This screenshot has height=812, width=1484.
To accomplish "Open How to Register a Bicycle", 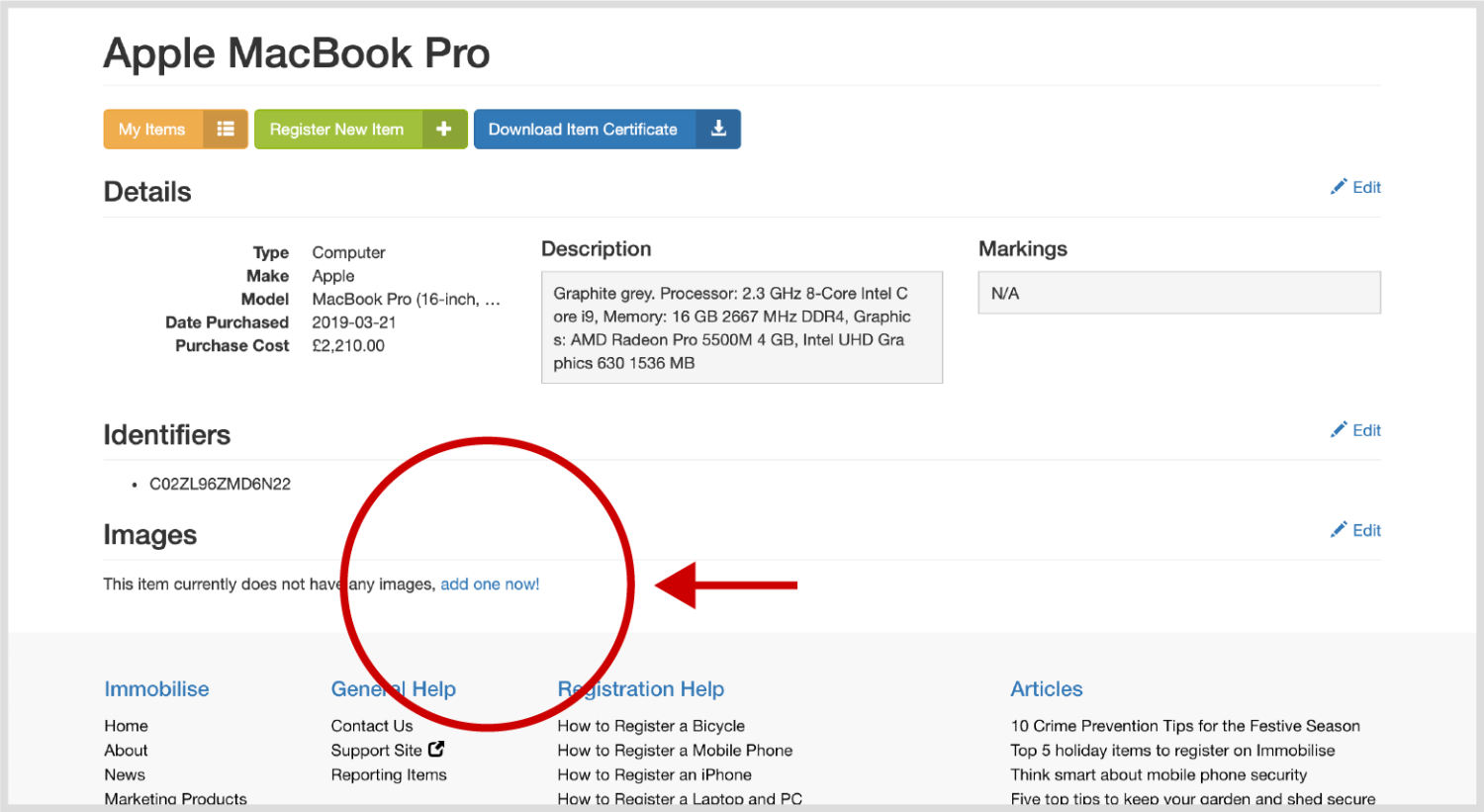I will coord(651,726).
